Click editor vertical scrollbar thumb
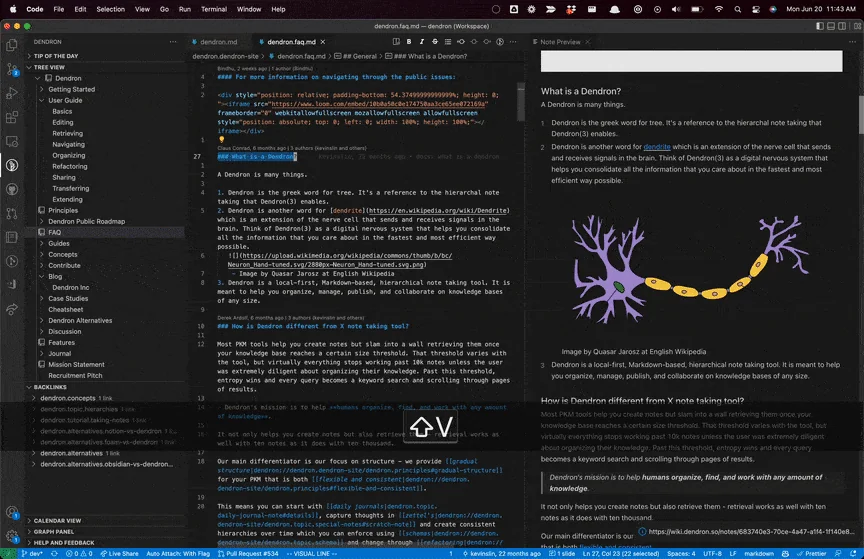The height and width of the screenshot is (559, 864). coord(521,103)
